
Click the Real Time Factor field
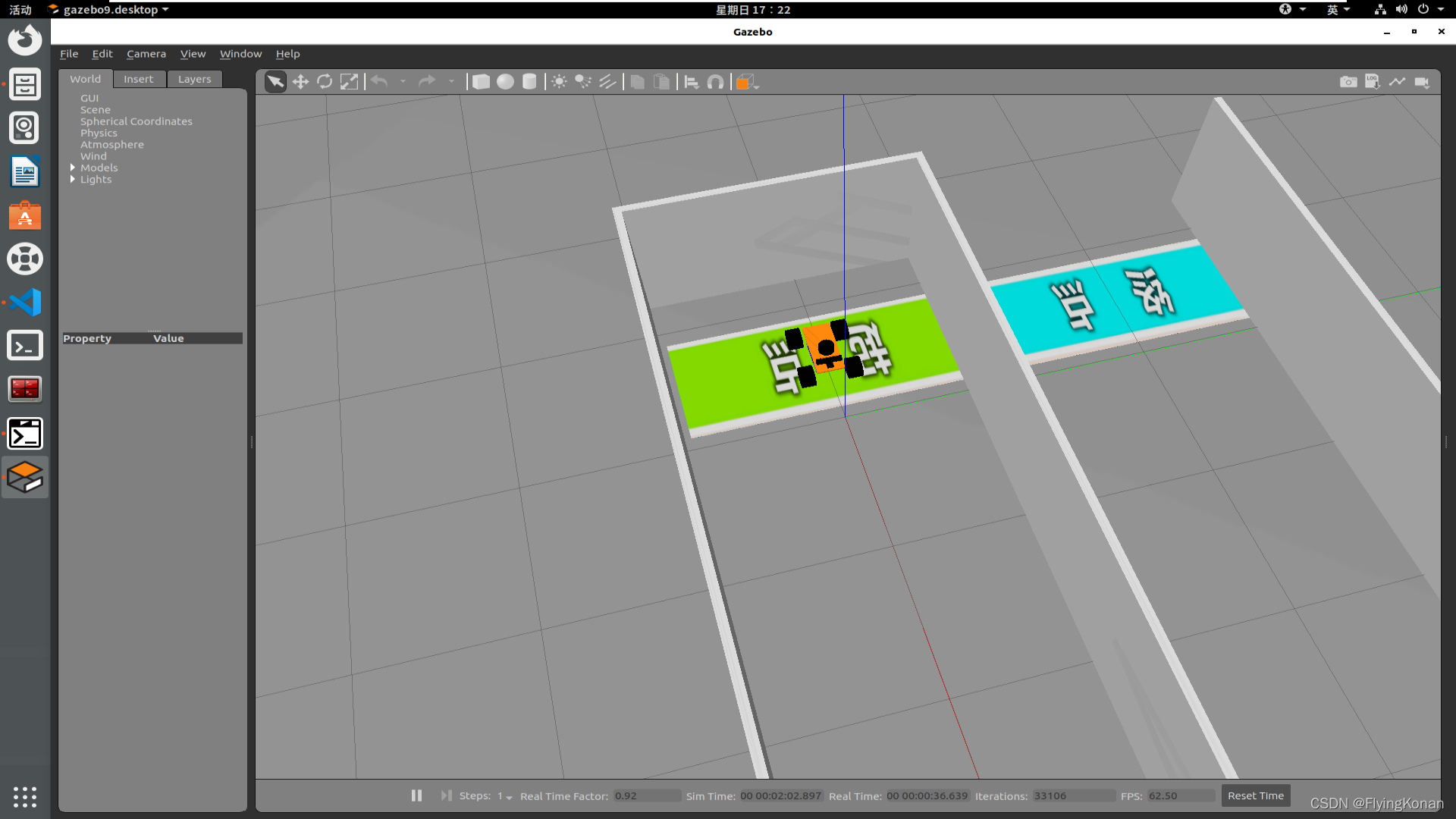tap(646, 795)
